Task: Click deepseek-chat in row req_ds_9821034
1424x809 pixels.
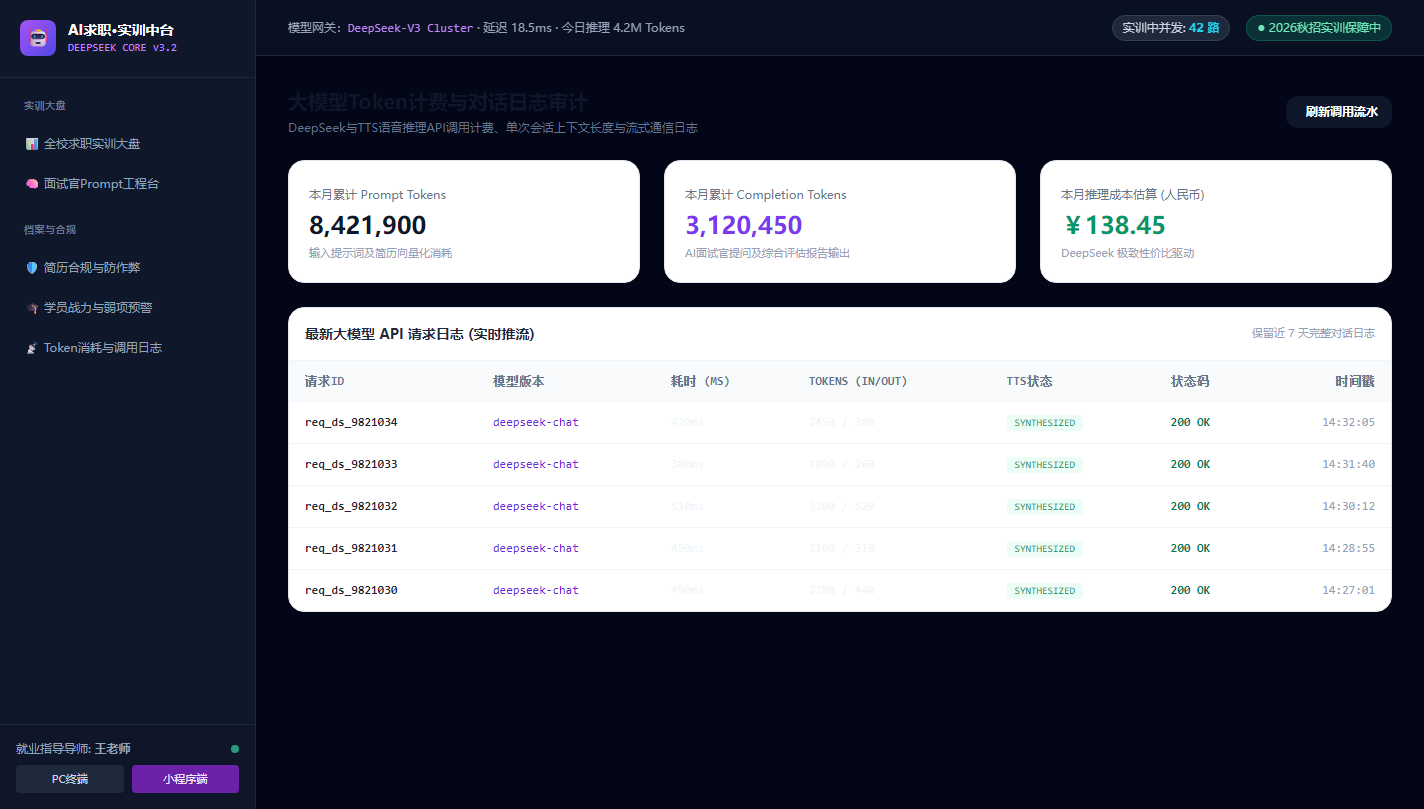Action: tap(536, 422)
